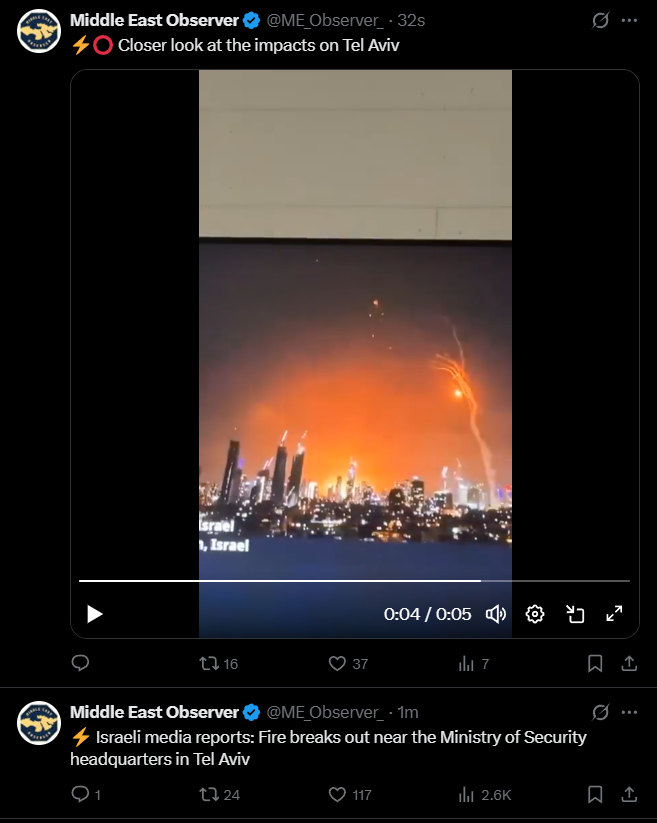Viewport: 657px width, 823px height.
Task: Open more options for Ministry of Security post
Action: tap(629, 712)
